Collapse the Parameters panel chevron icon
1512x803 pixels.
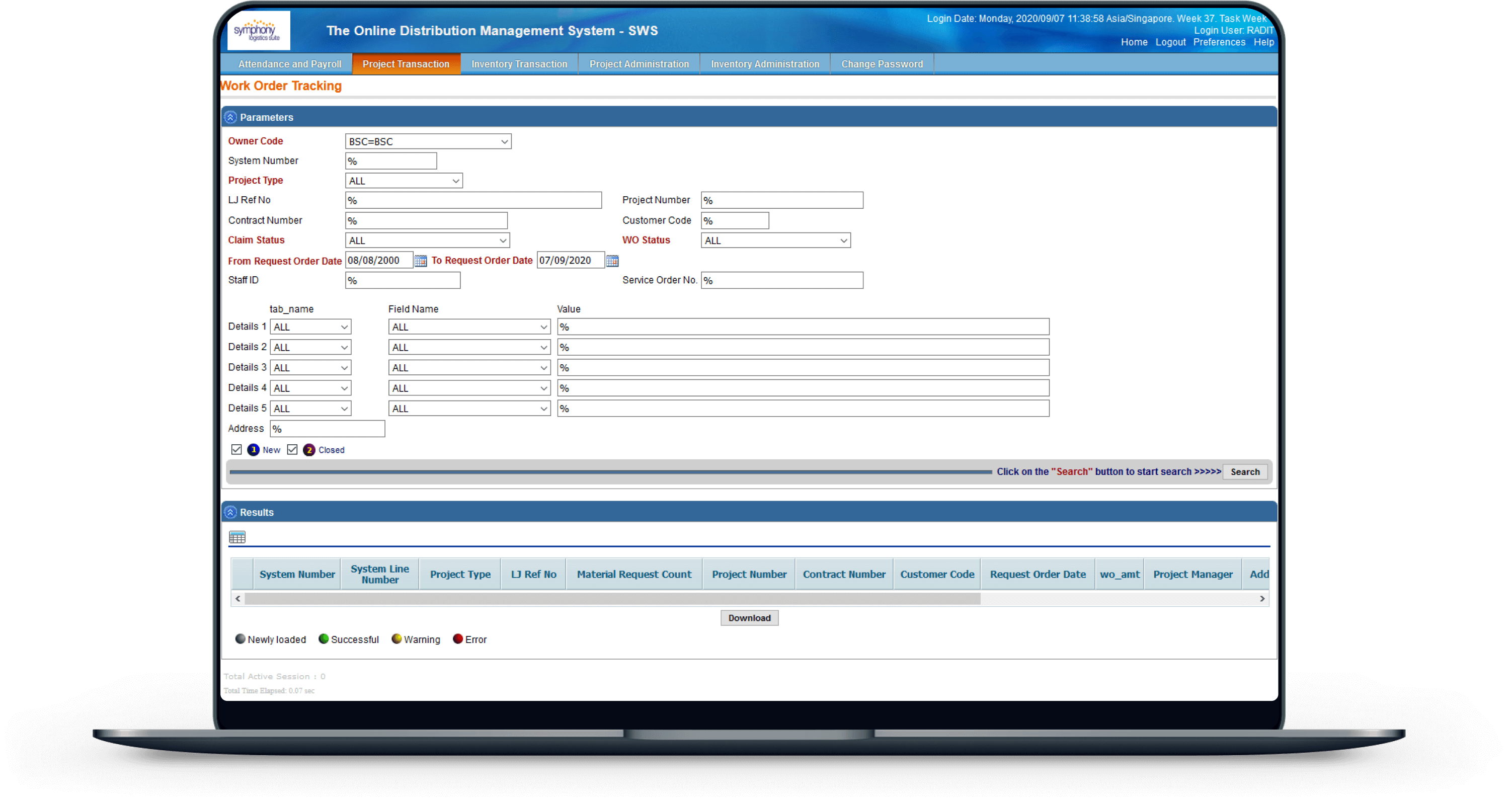230,117
